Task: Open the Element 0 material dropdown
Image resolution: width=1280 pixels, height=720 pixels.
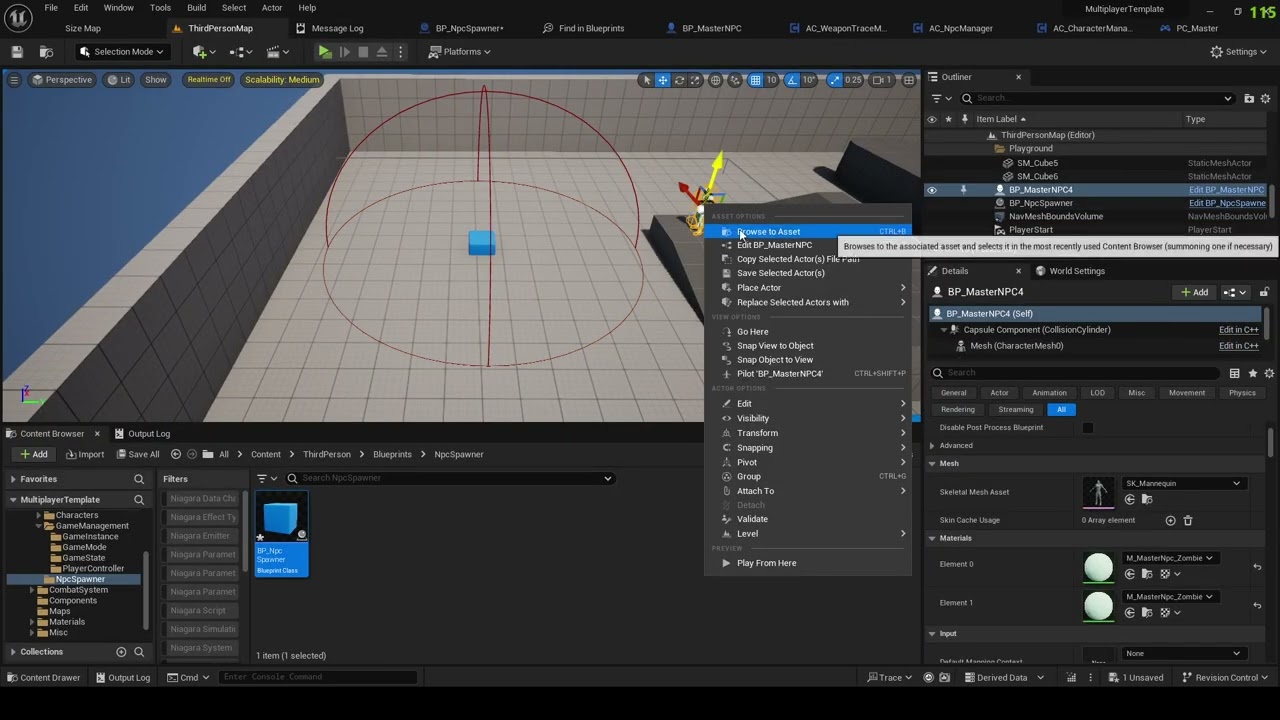Action: [x=1169, y=558]
